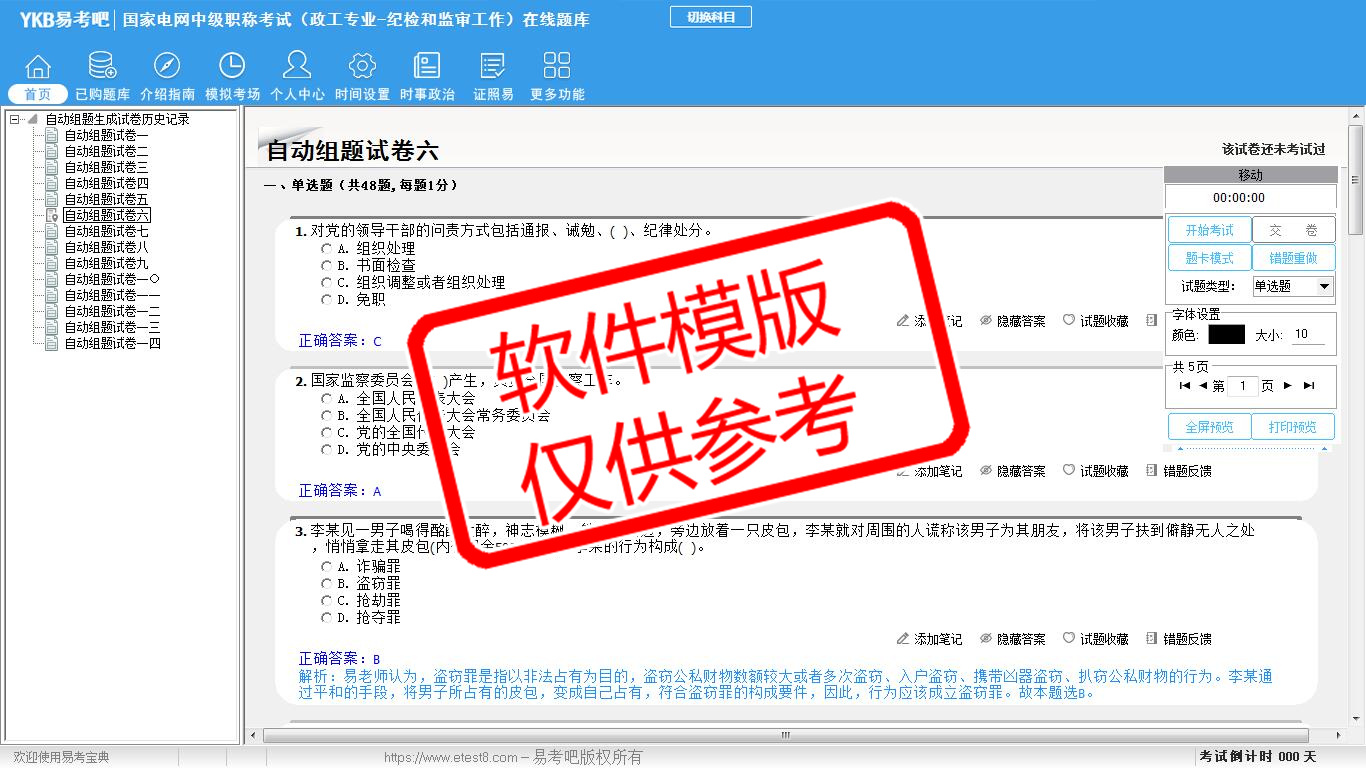Choose option B 盗窃罪 in question 3

[326, 583]
